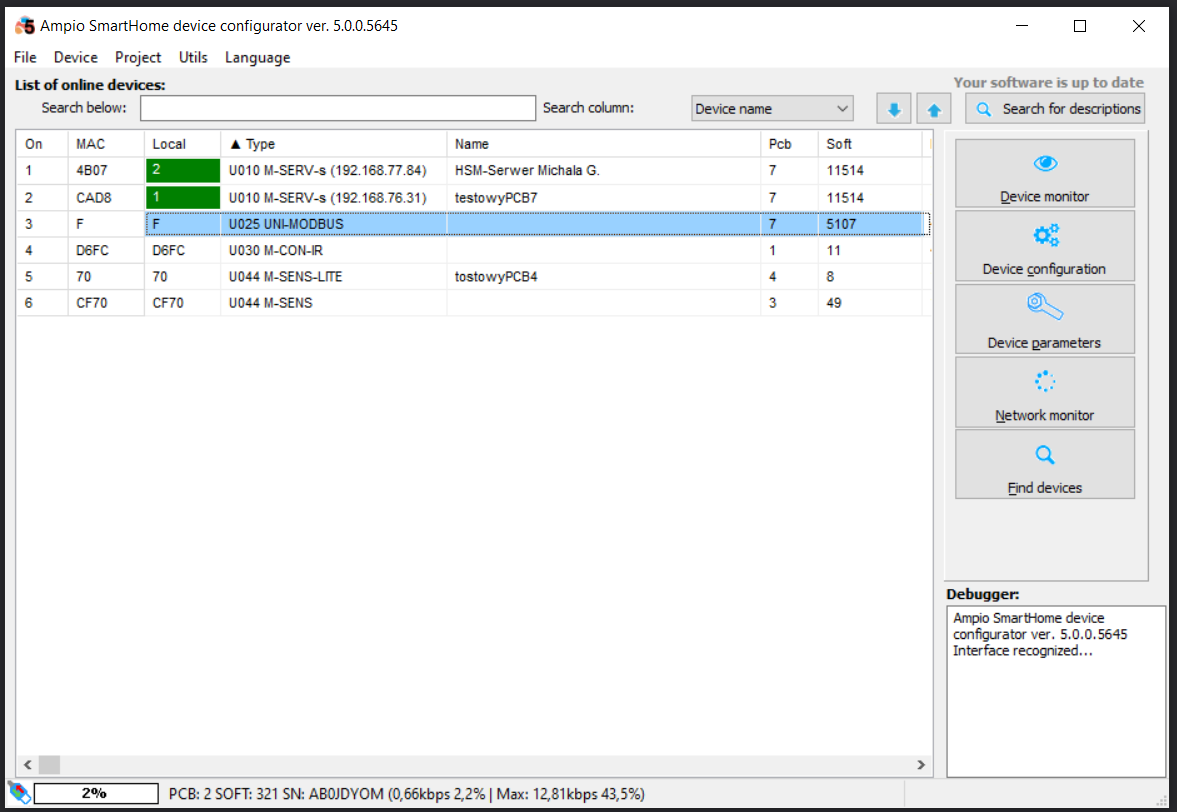This screenshot has height=812, width=1177.
Task: Click the MAC column header
Action: pyautogui.click(x=106, y=144)
